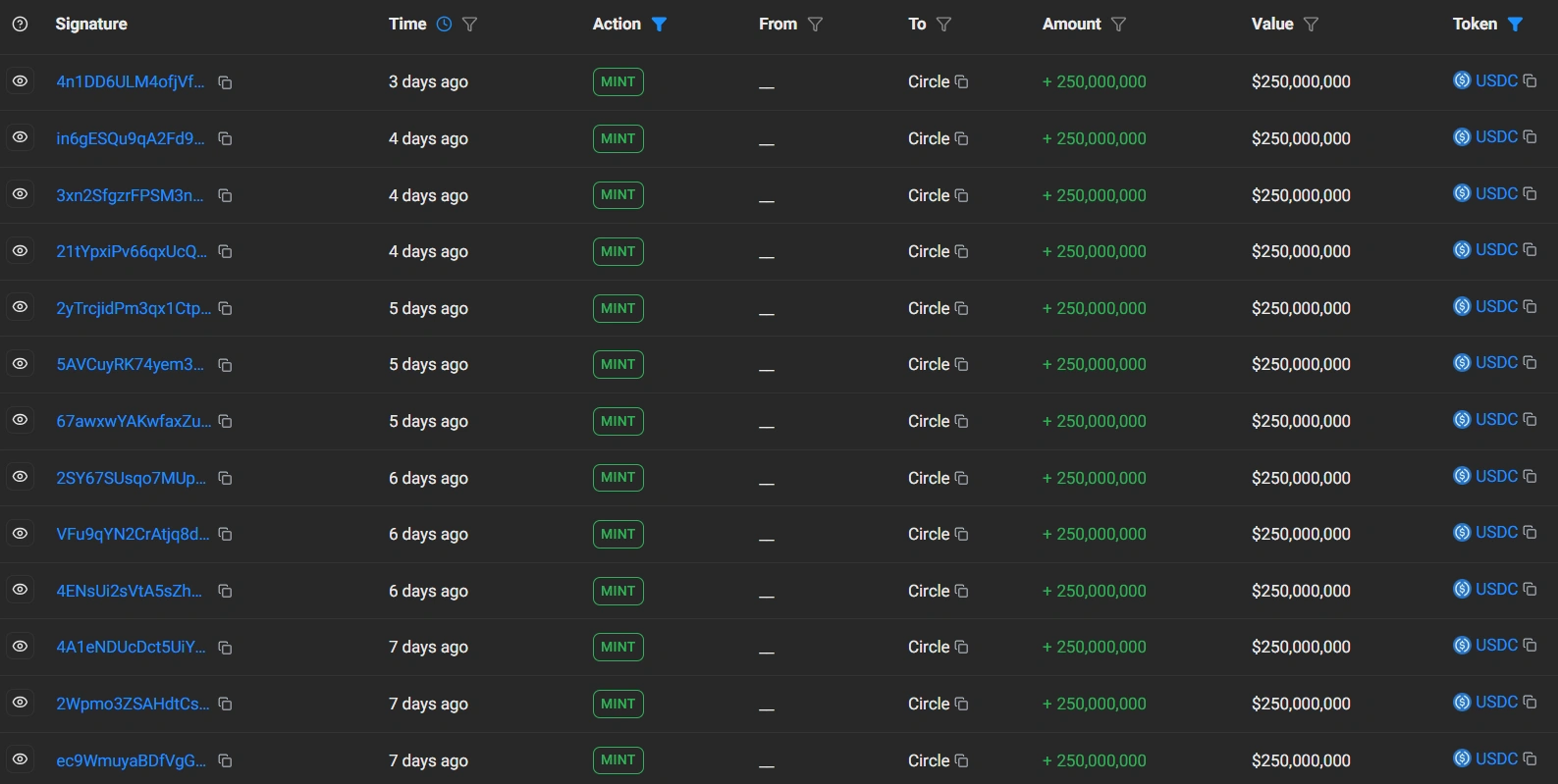Image resolution: width=1558 pixels, height=784 pixels.
Task: Open the Value column filter
Action: tap(1311, 25)
